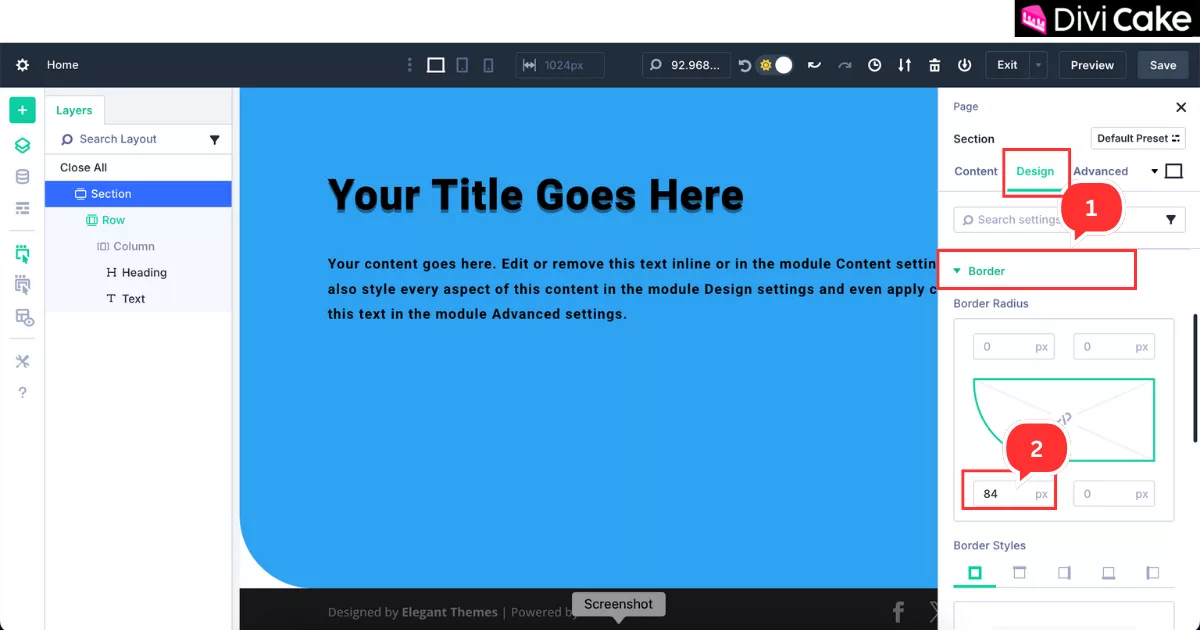Screen dimensions: 1200x630
Task: Click the green plus add module button
Action: (22, 110)
